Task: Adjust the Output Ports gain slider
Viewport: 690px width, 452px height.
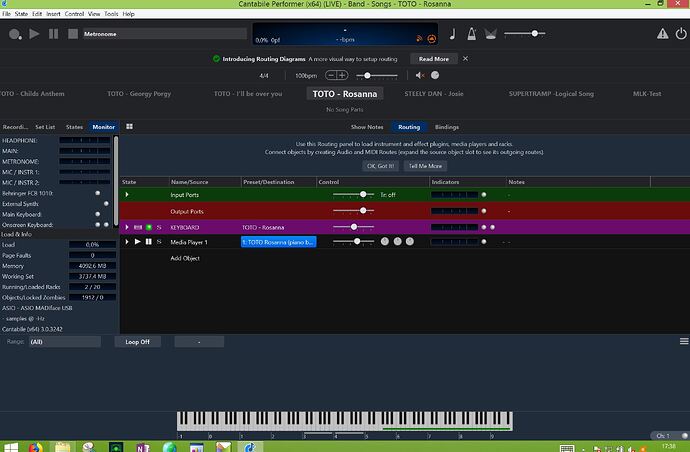Action: (x=353, y=211)
